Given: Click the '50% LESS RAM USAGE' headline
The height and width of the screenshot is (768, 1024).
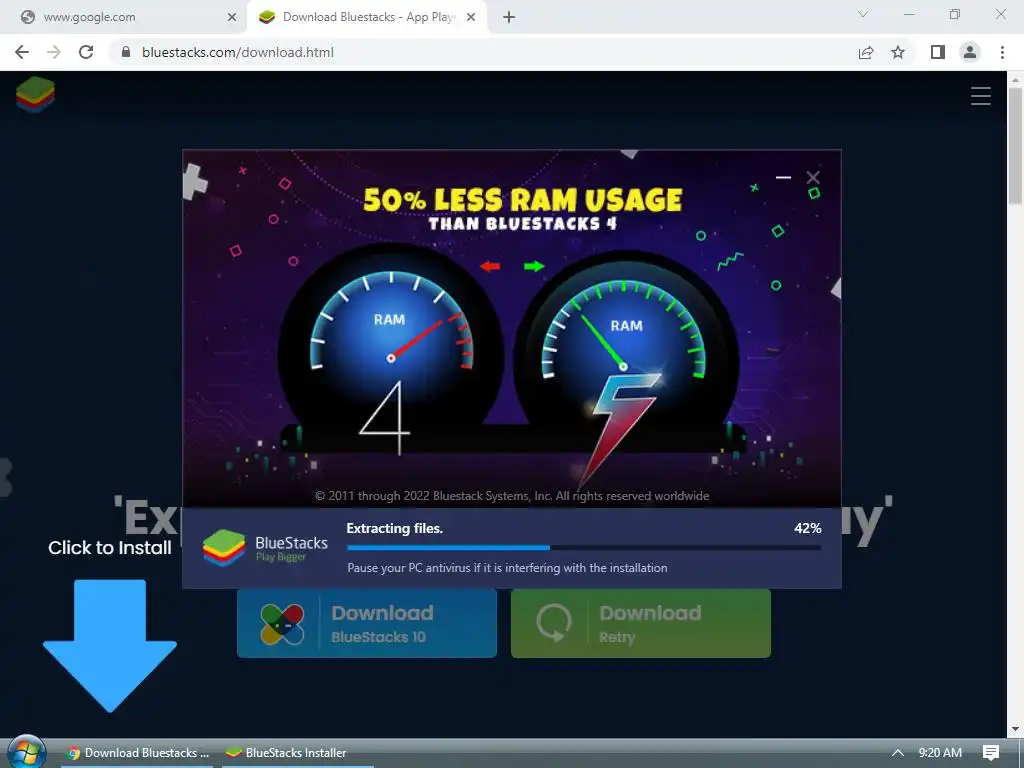Looking at the screenshot, I should coord(522,200).
